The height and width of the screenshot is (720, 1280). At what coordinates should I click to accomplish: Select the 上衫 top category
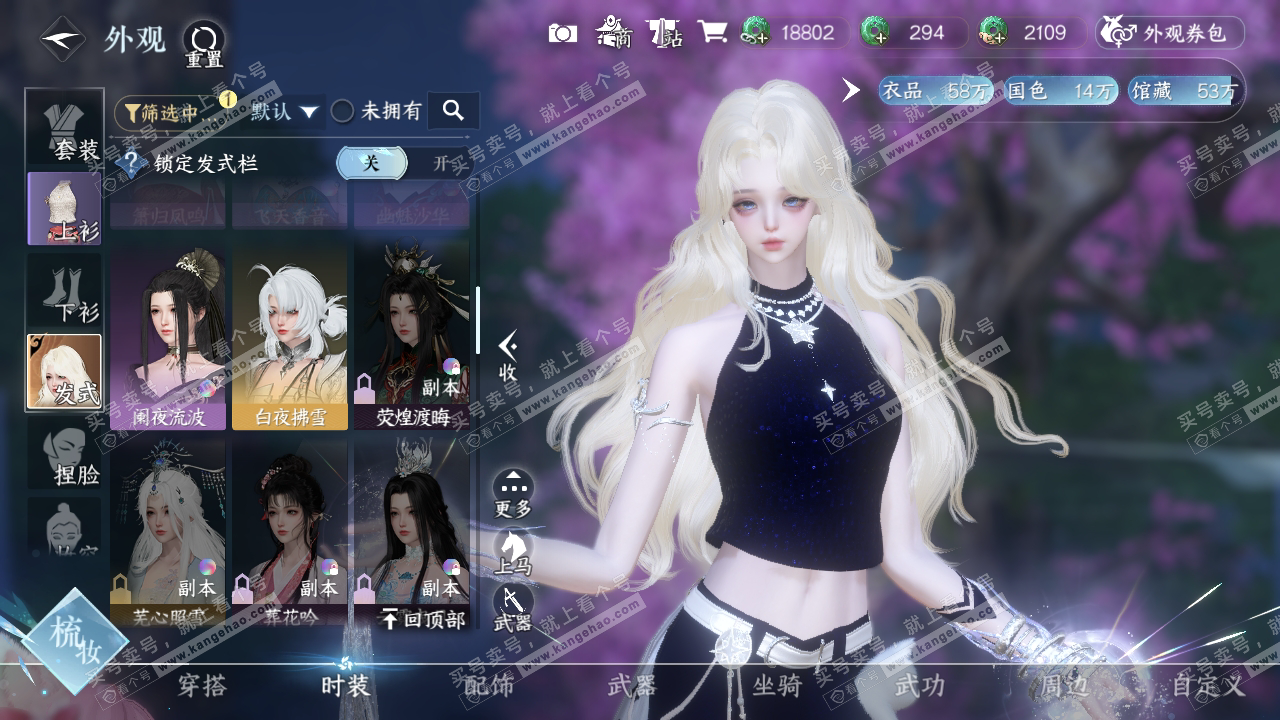coord(65,208)
